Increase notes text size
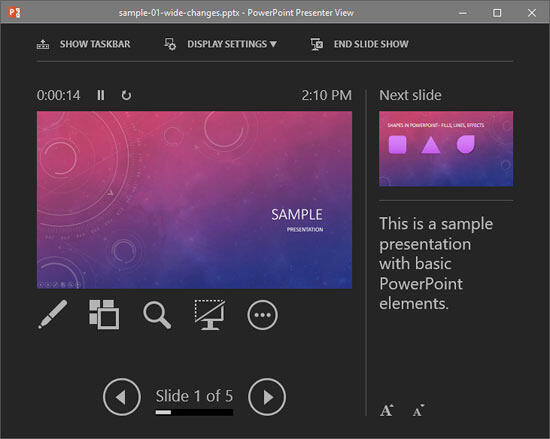This screenshot has width=550, height=439. [387, 410]
